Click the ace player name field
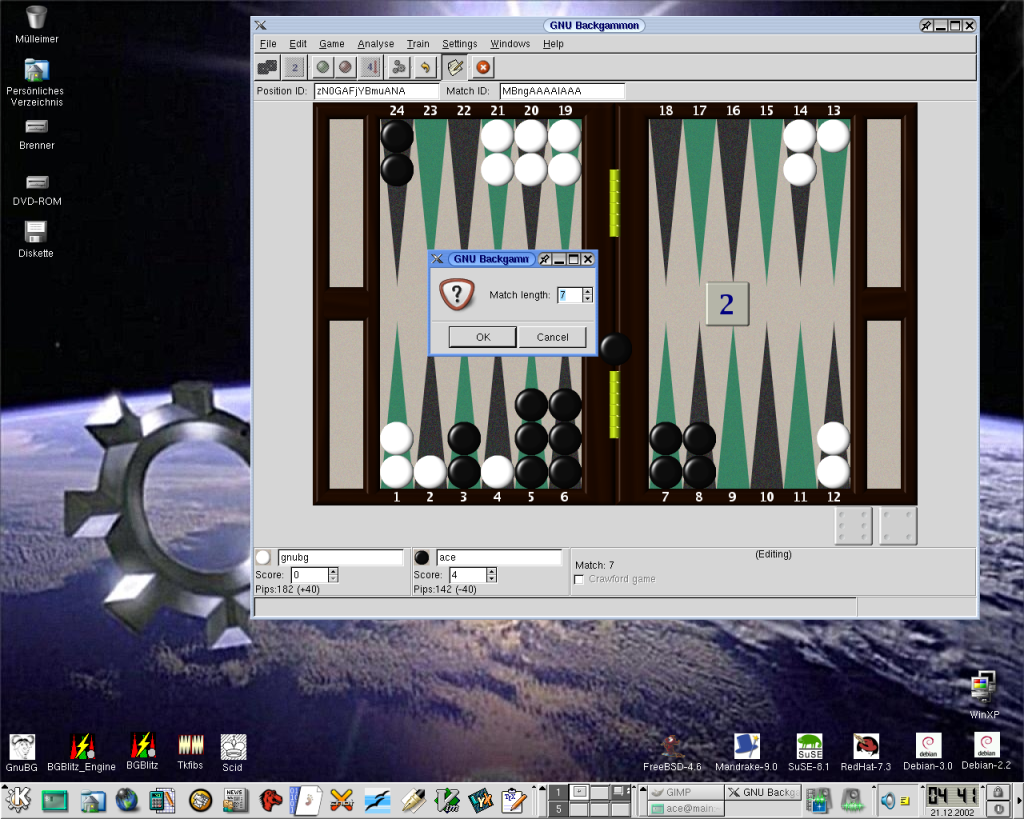The image size is (1024, 819). coord(499,557)
